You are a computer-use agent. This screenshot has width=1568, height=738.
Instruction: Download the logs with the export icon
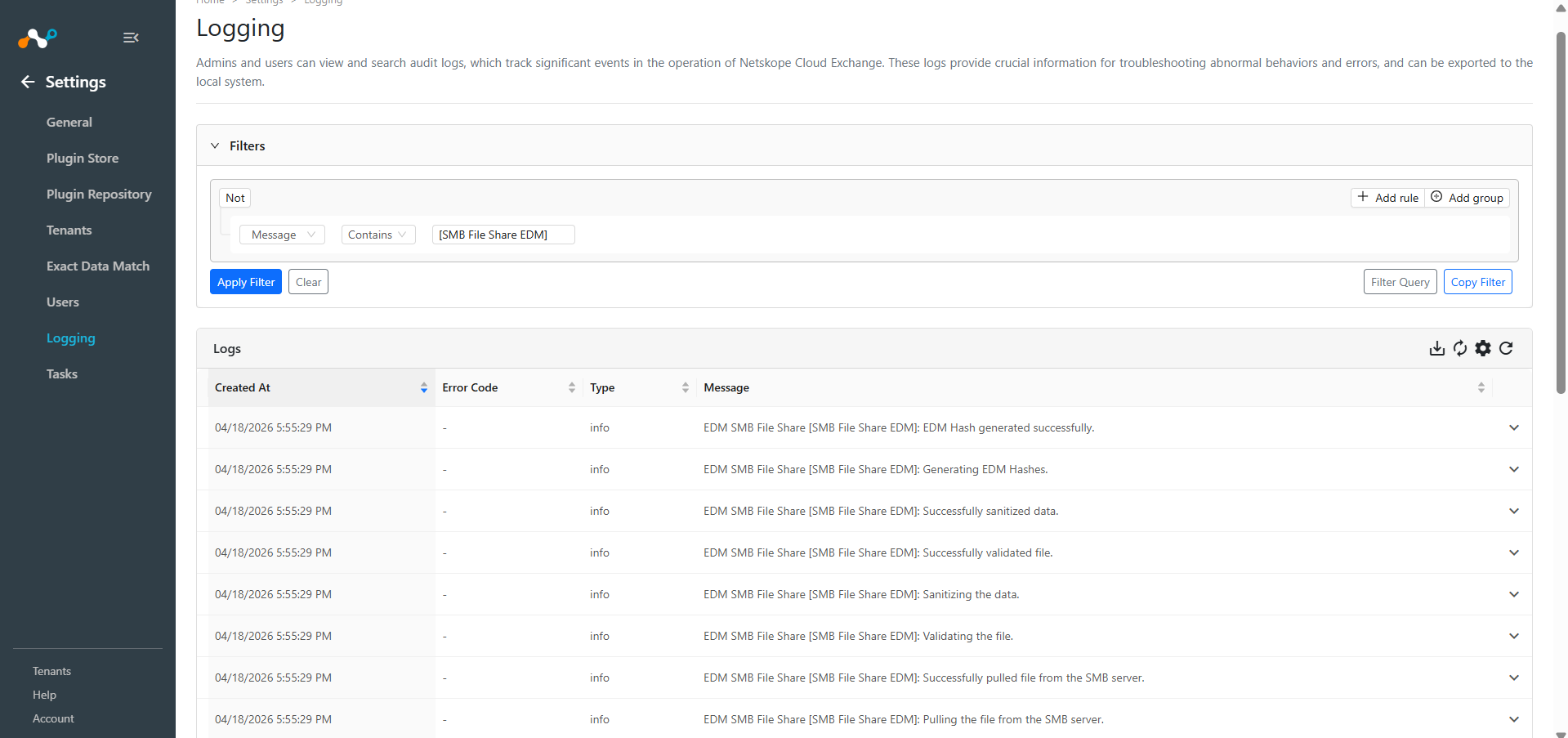click(1436, 349)
